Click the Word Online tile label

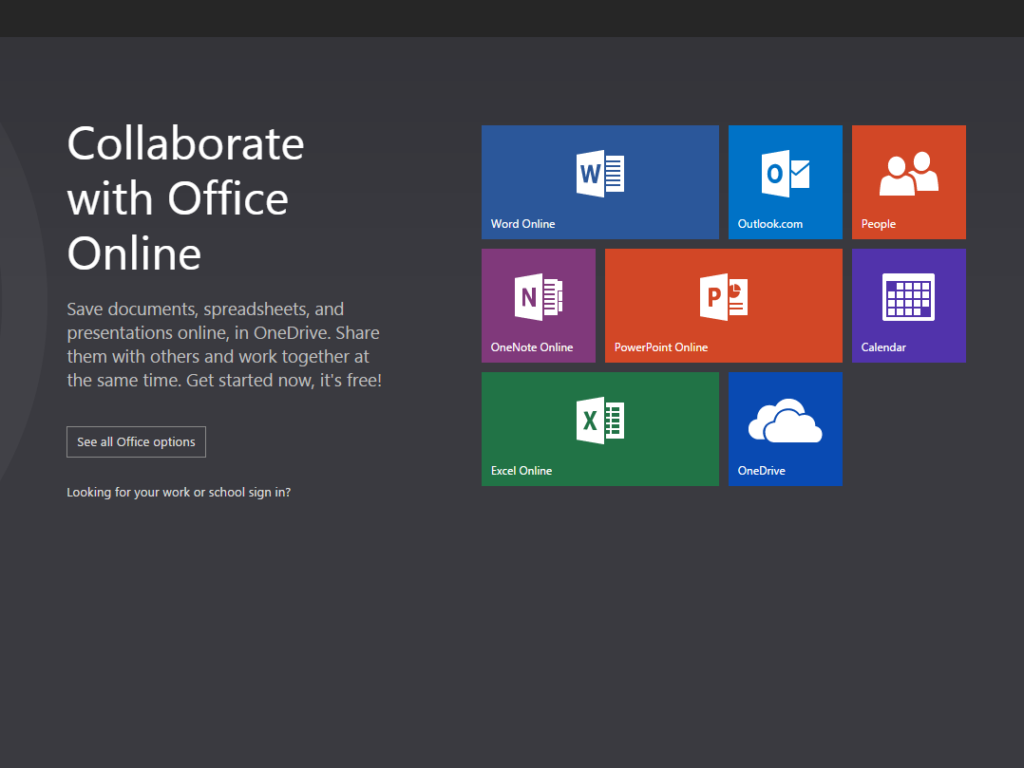point(522,224)
